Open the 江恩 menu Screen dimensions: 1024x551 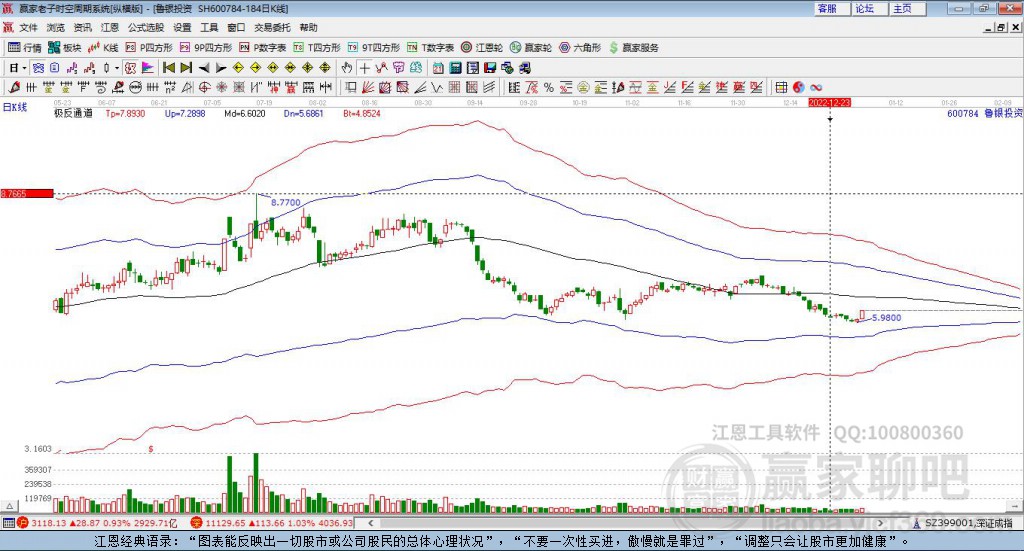110,27
